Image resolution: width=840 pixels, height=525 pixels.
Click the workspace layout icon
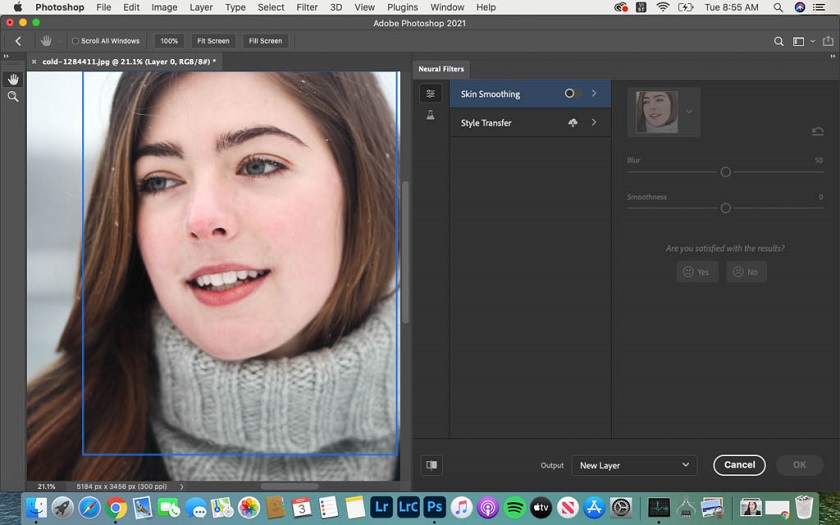click(798, 41)
